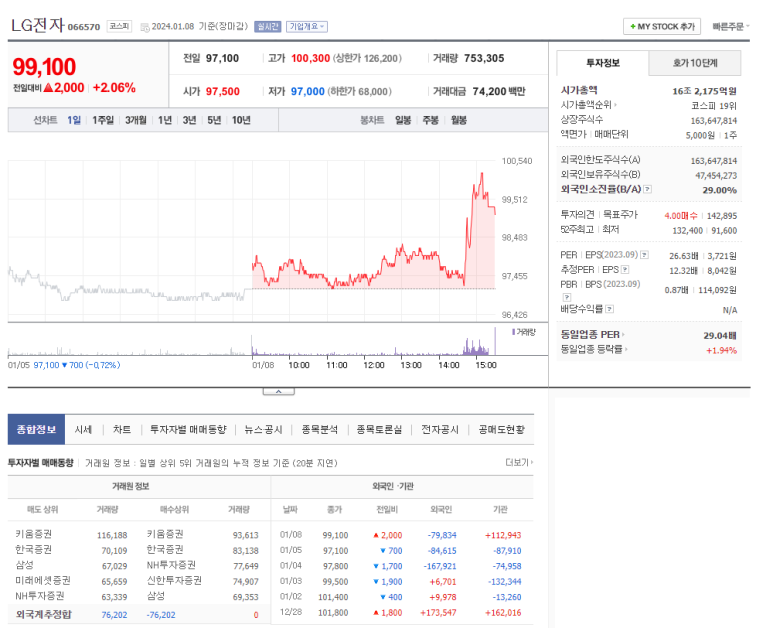Image resolution: width=773 pixels, height=628 pixels.
Task: Click the 고가 100,300 price value
Action: [x=310, y=58]
